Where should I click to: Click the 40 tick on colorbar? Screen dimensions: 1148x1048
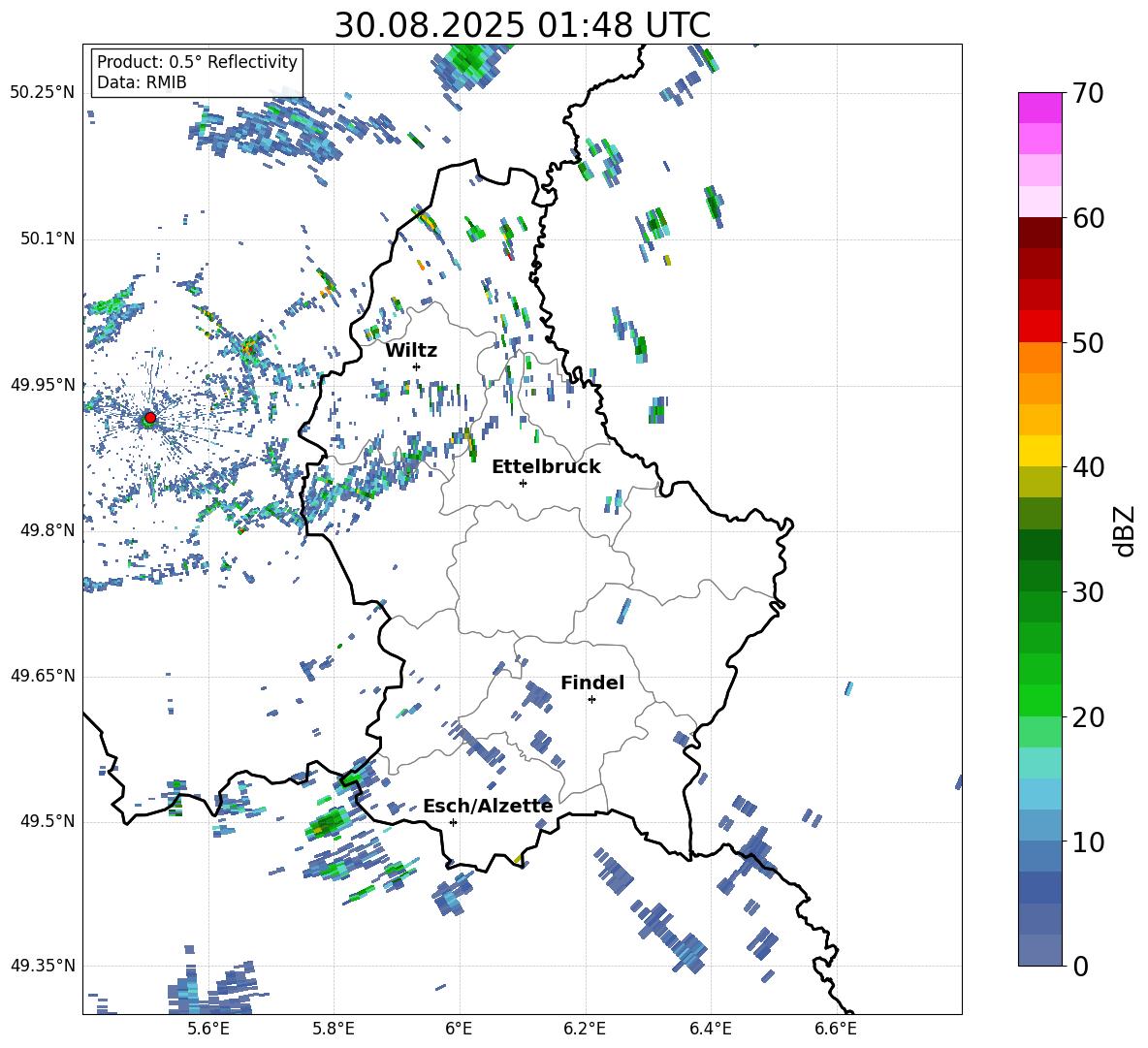(1087, 467)
